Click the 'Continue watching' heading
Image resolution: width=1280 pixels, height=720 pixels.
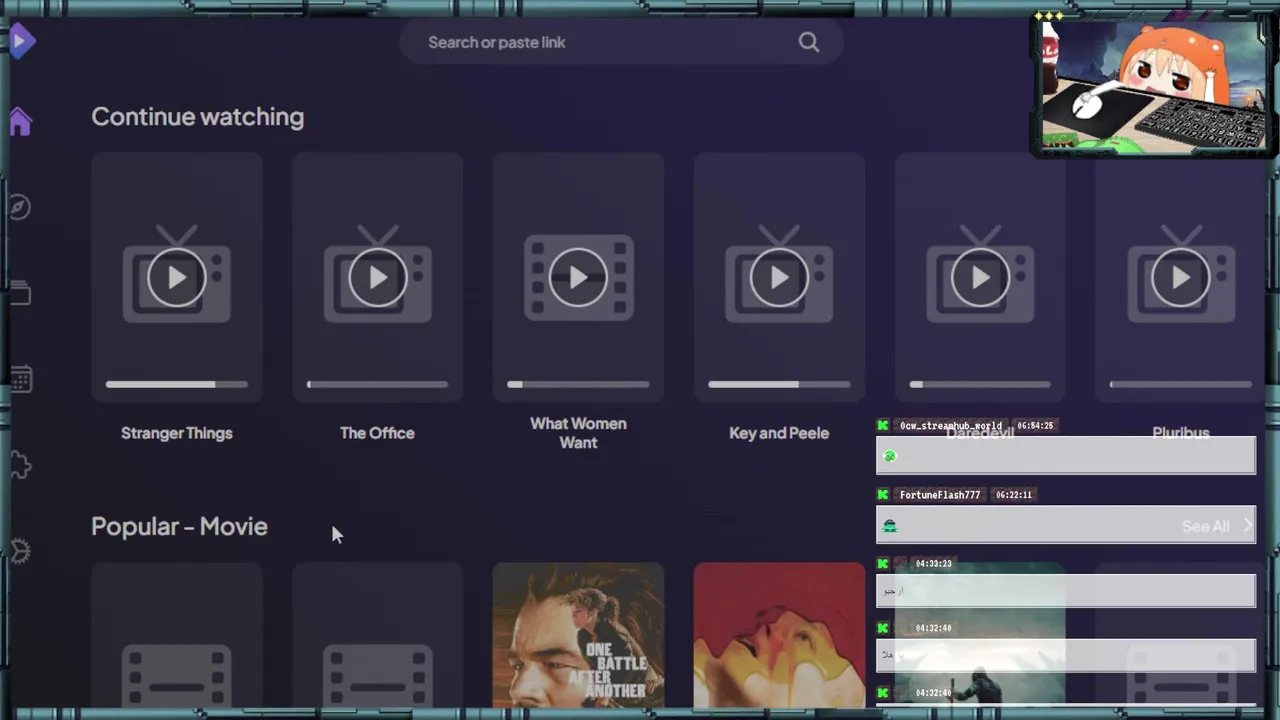198,117
